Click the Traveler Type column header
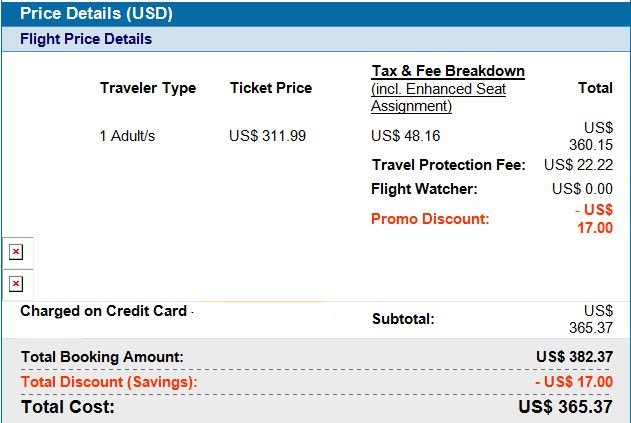 coord(148,88)
